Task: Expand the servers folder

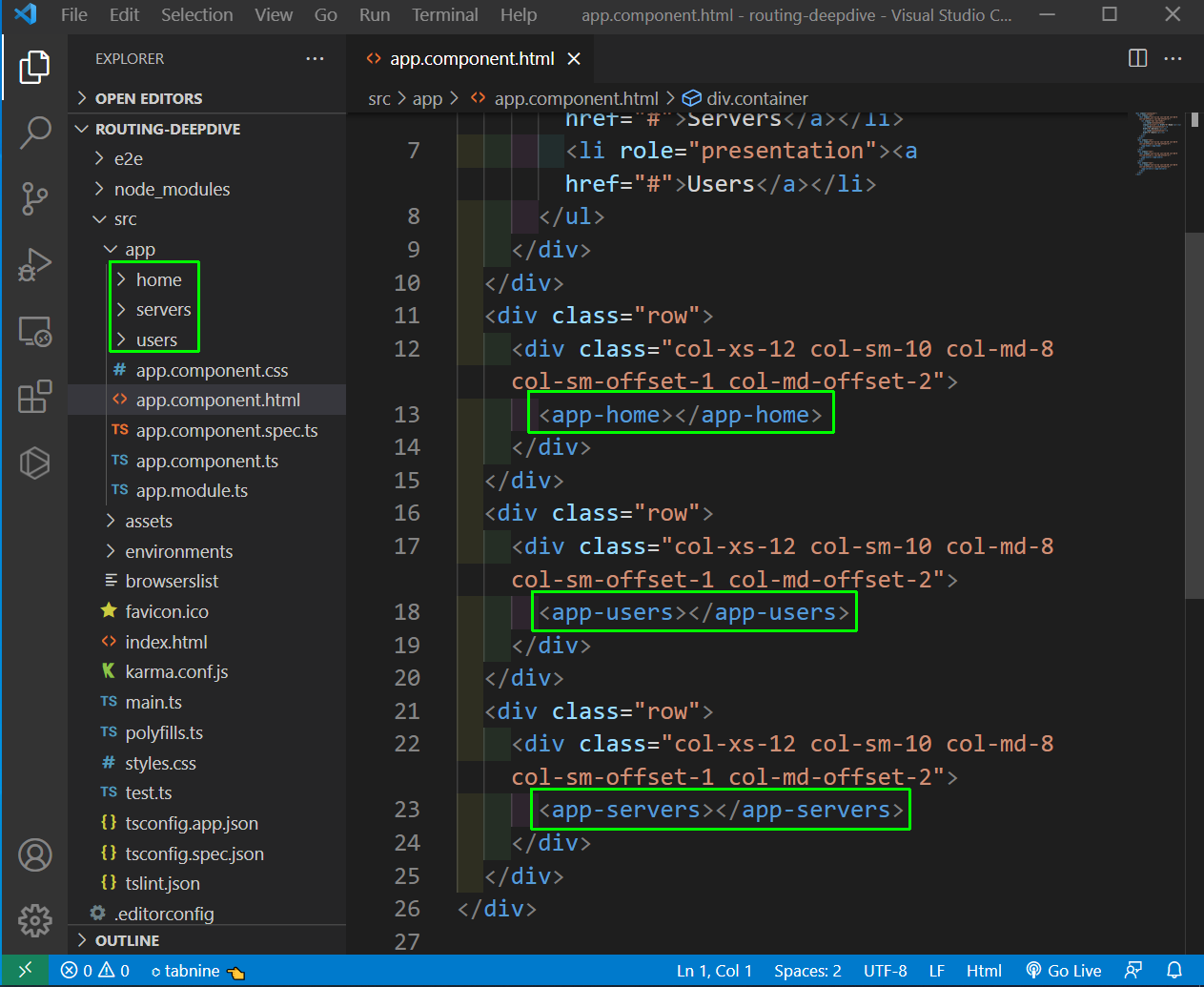Action: coord(207,310)
